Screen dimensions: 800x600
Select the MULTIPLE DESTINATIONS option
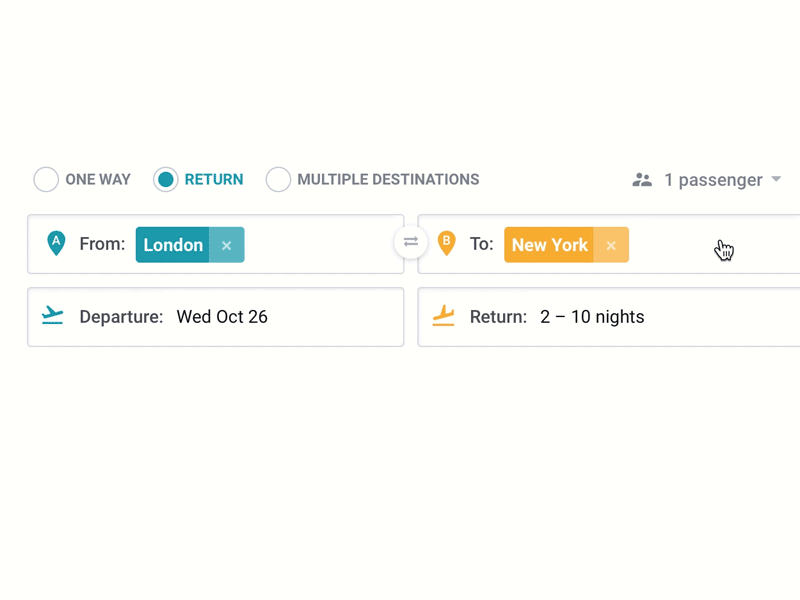278,179
